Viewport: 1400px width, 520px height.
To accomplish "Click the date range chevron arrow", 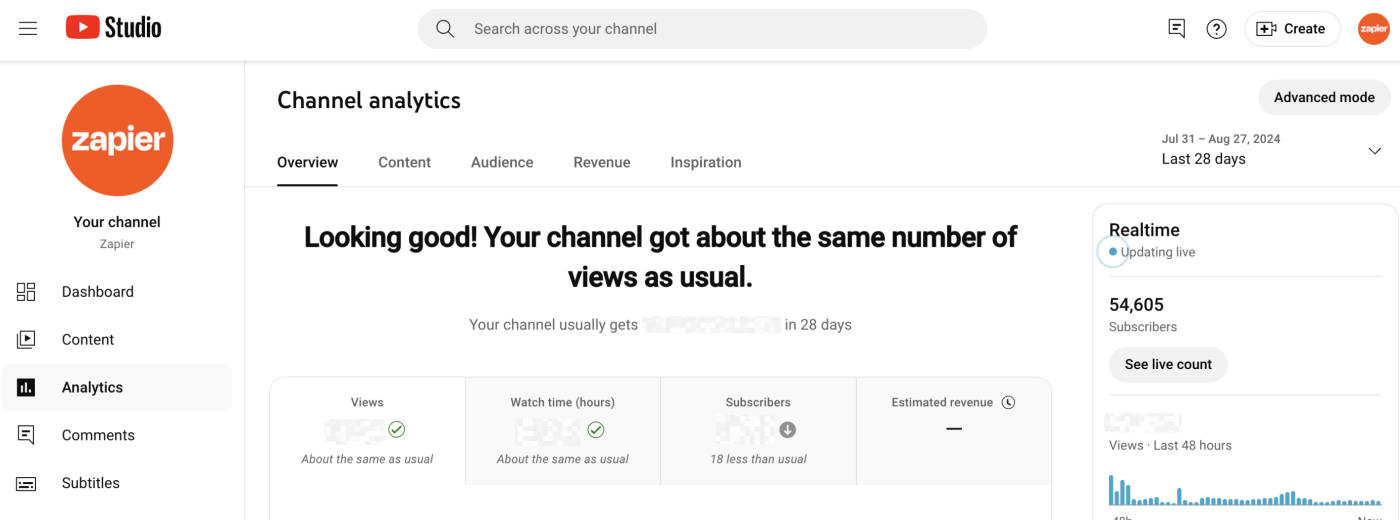I will [x=1374, y=151].
